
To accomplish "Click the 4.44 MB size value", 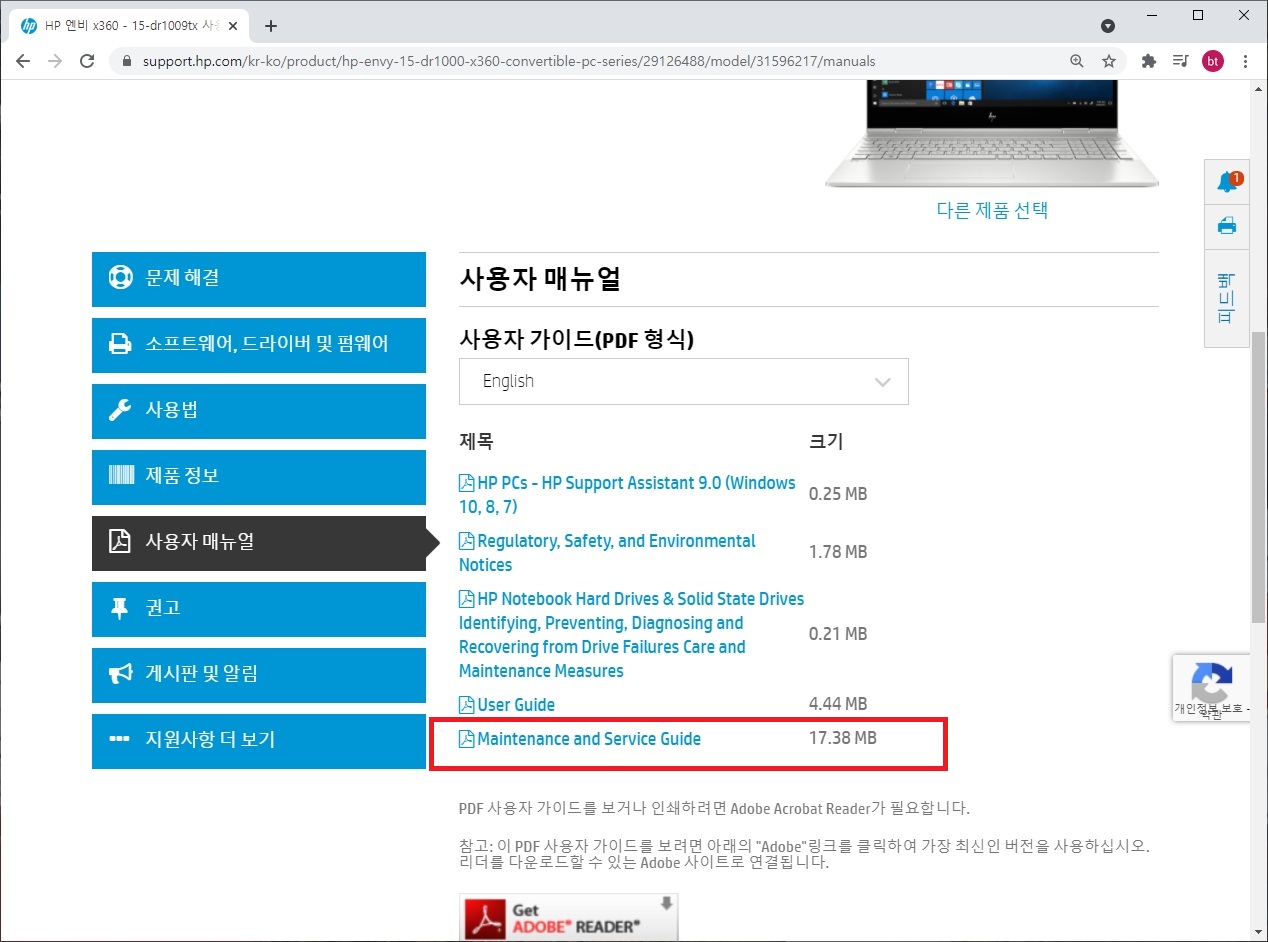I will (838, 705).
